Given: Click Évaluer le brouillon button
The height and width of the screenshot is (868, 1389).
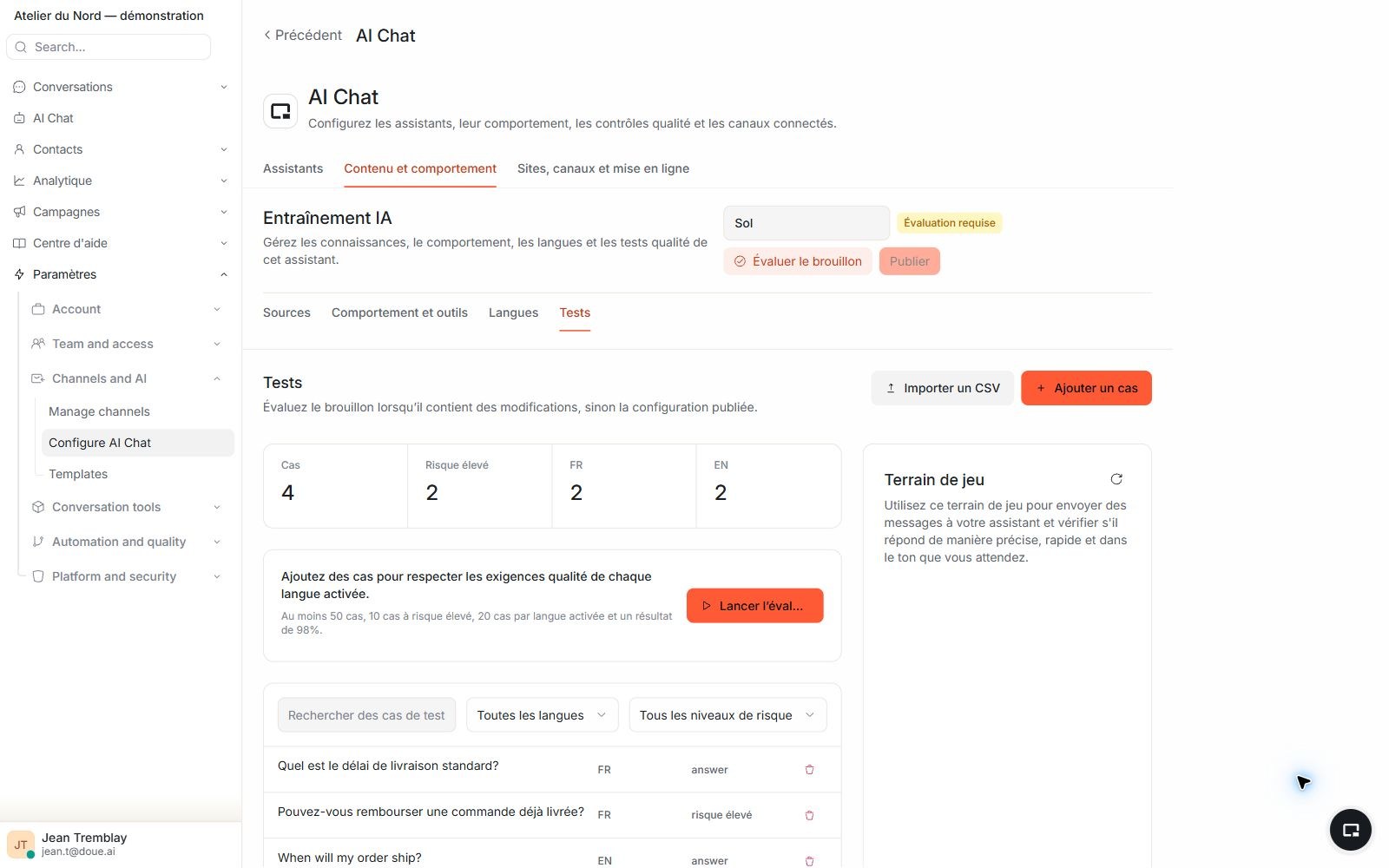Looking at the screenshot, I should [x=798, y=261].
